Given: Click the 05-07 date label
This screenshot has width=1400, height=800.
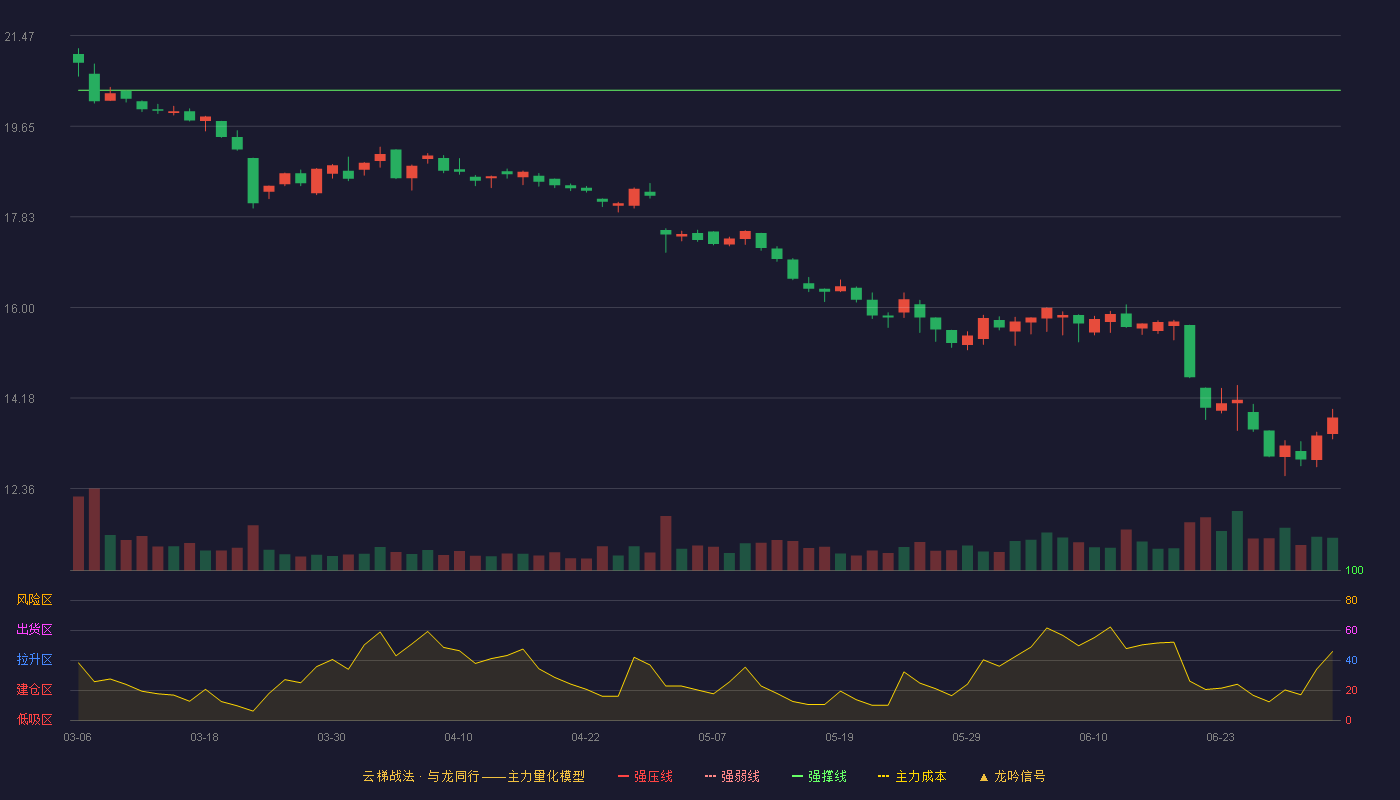Looking at the screenshot, I should tap(712, 737).
